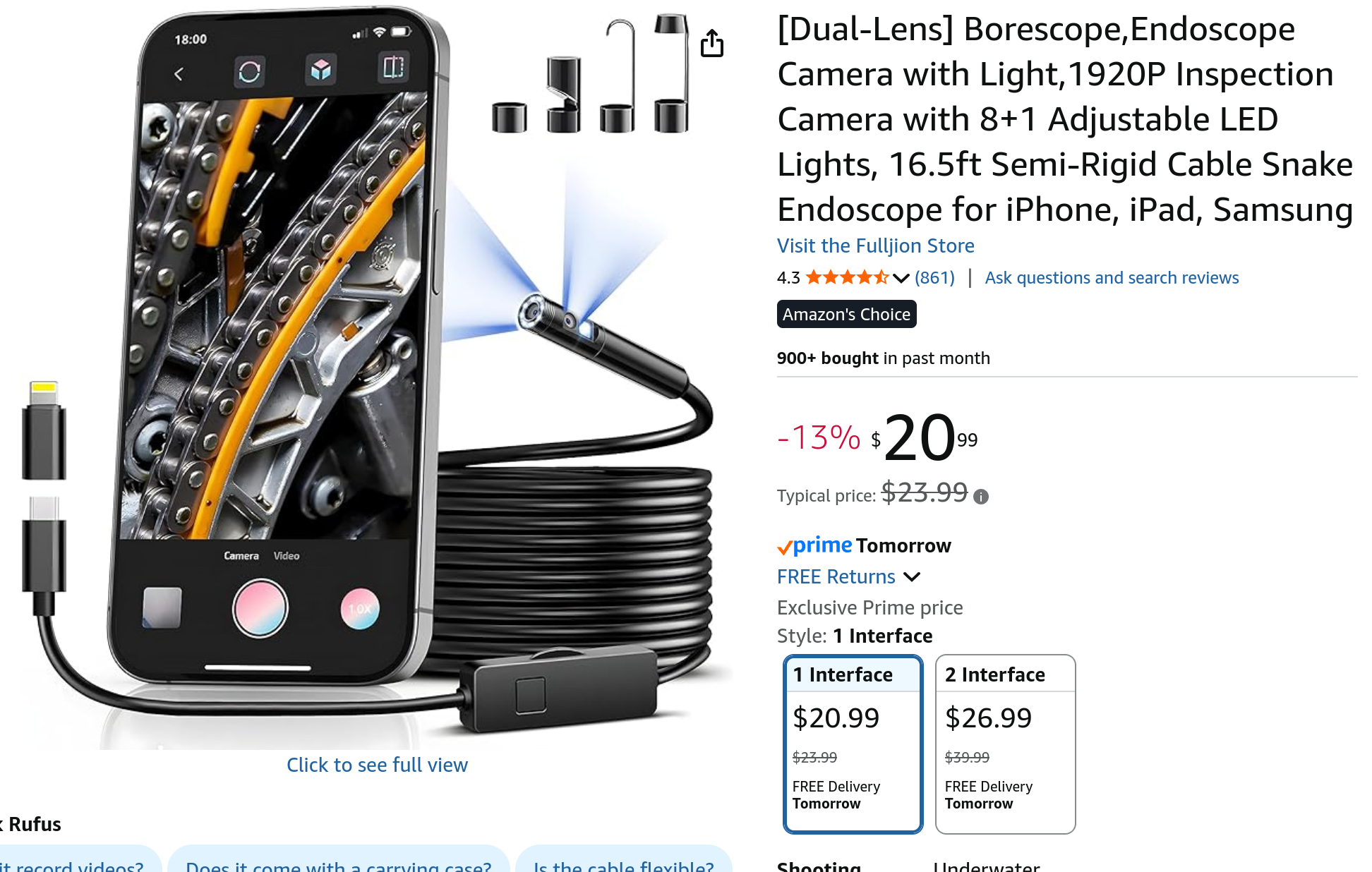Viewport: 1372px width, 872px height.
Task: Open Ask questions and search reviews
Action: [1112, 277]
